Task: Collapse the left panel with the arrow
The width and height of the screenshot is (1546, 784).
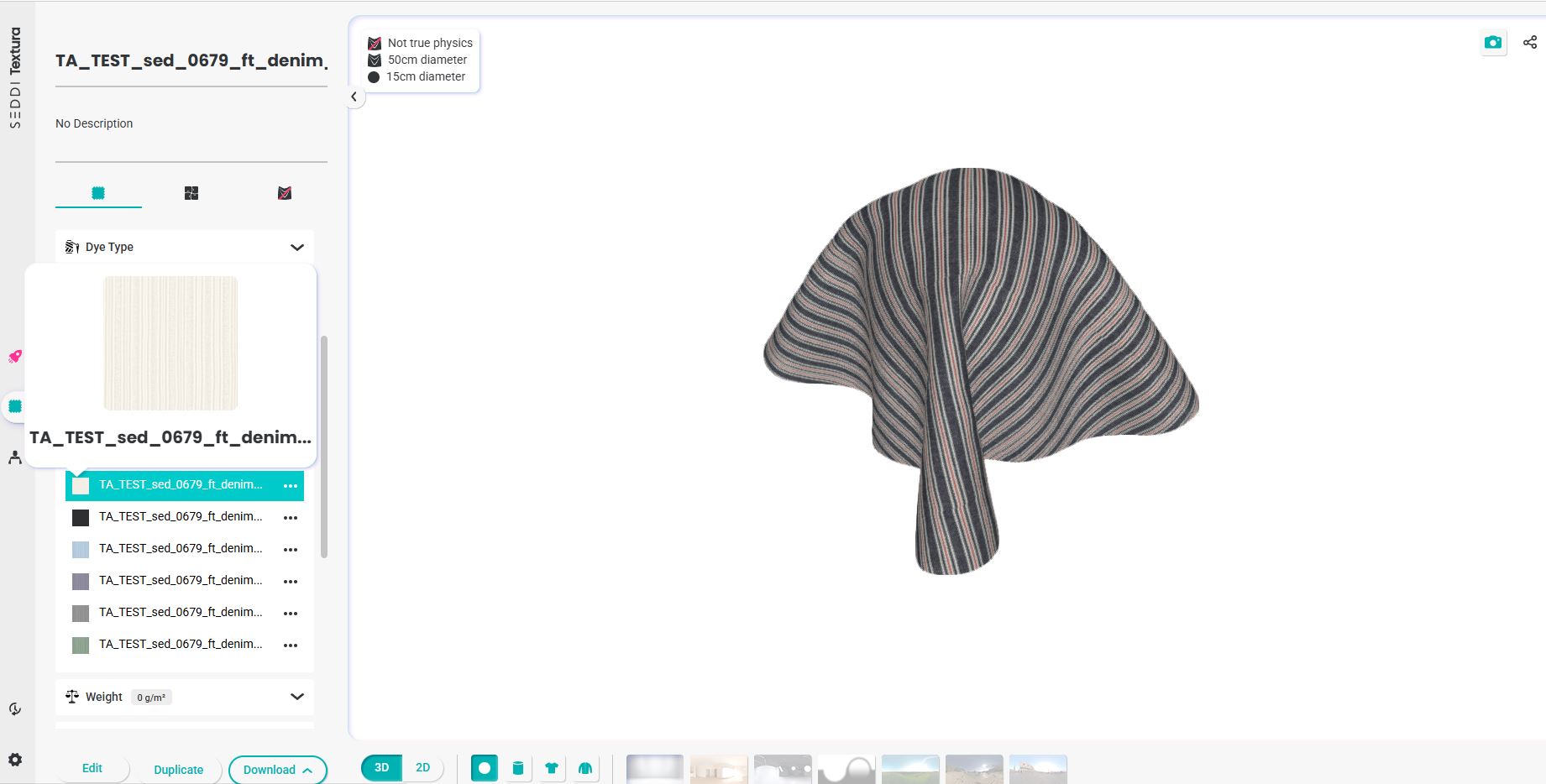Action: tap(354, 97)
